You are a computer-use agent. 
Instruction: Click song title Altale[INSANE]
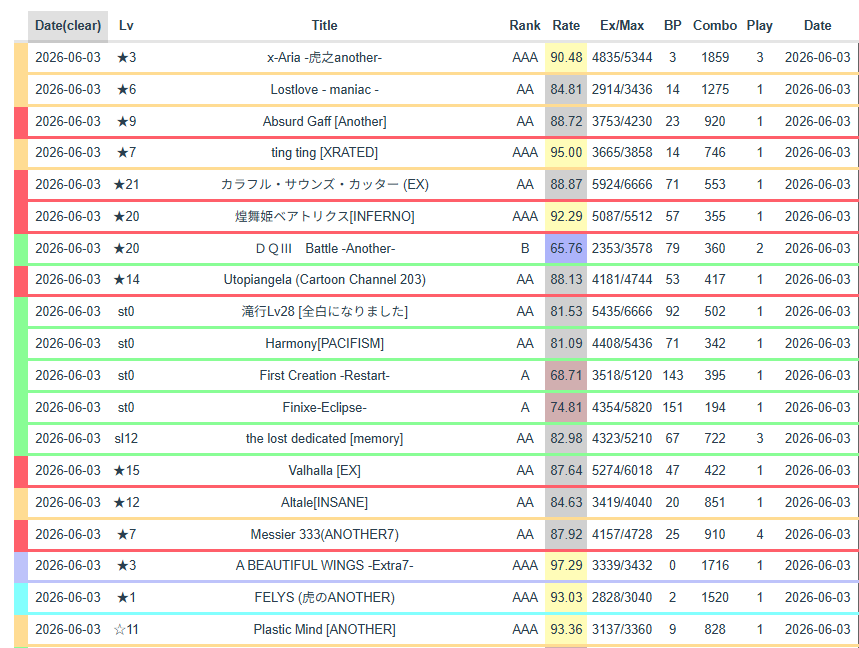[324, 502]
